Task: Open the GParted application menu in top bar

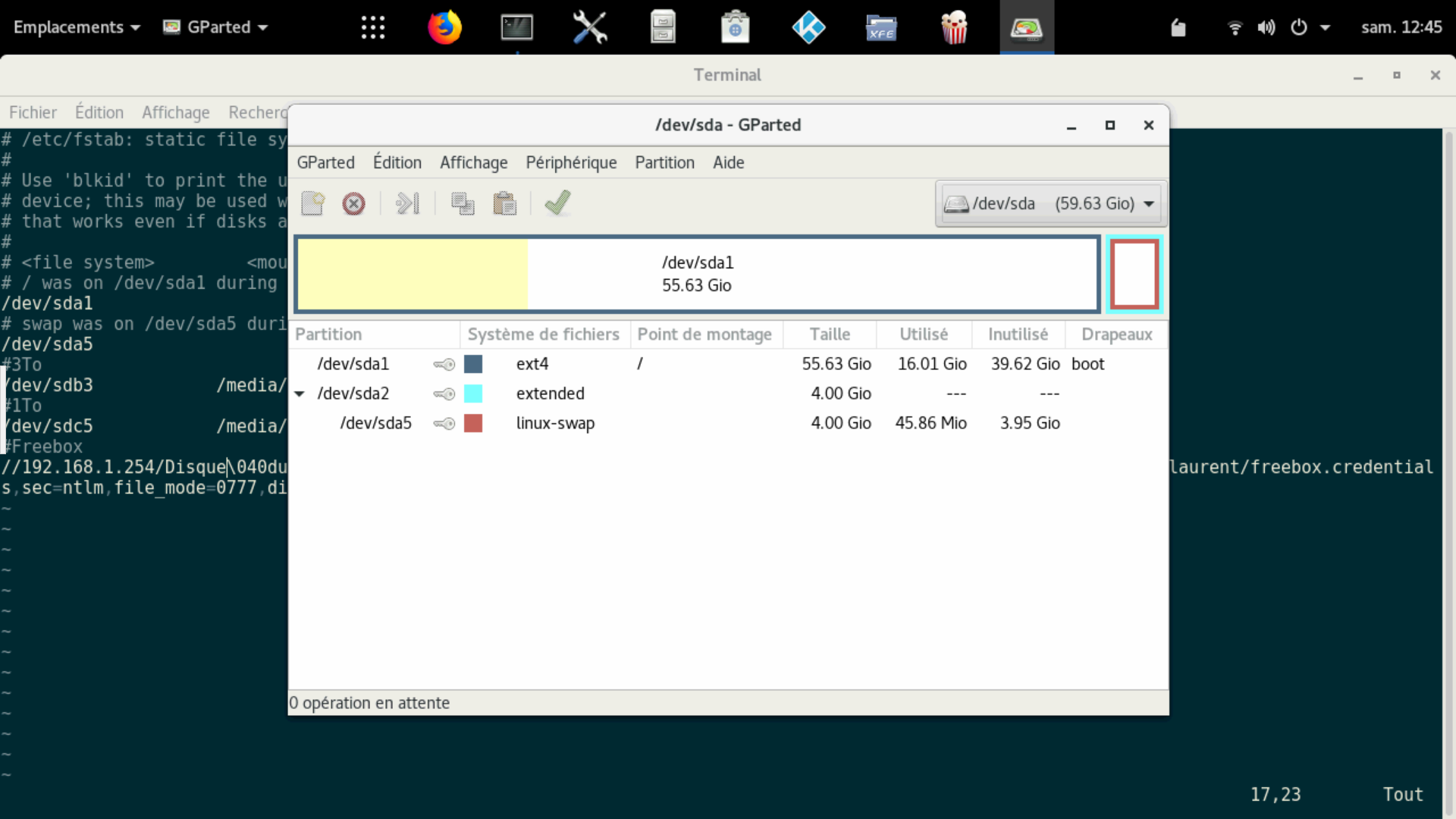Action: pyautogui.click(x=217, y=27)
